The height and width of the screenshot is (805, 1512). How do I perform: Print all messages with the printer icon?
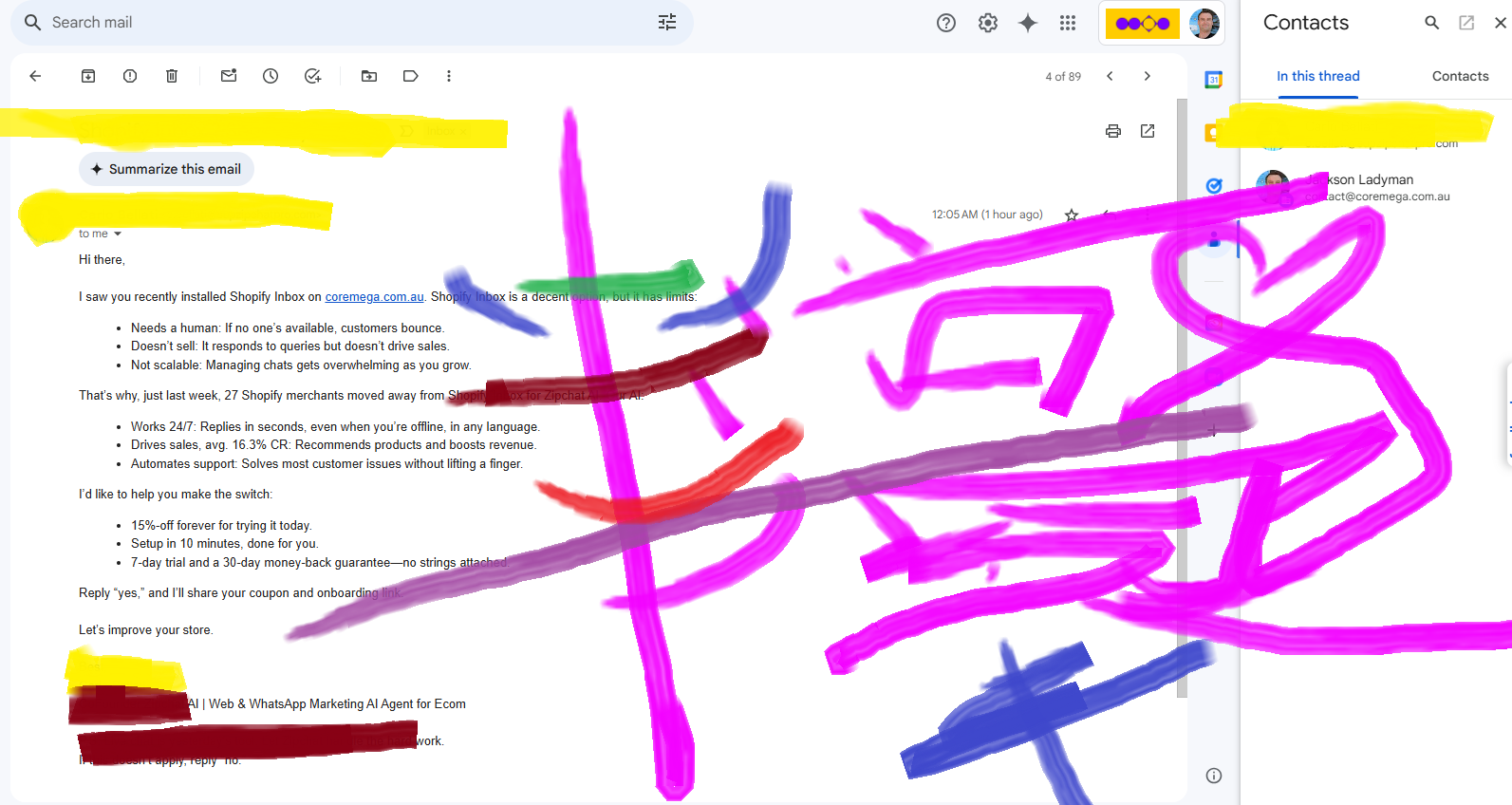(x=1113, y=131)
